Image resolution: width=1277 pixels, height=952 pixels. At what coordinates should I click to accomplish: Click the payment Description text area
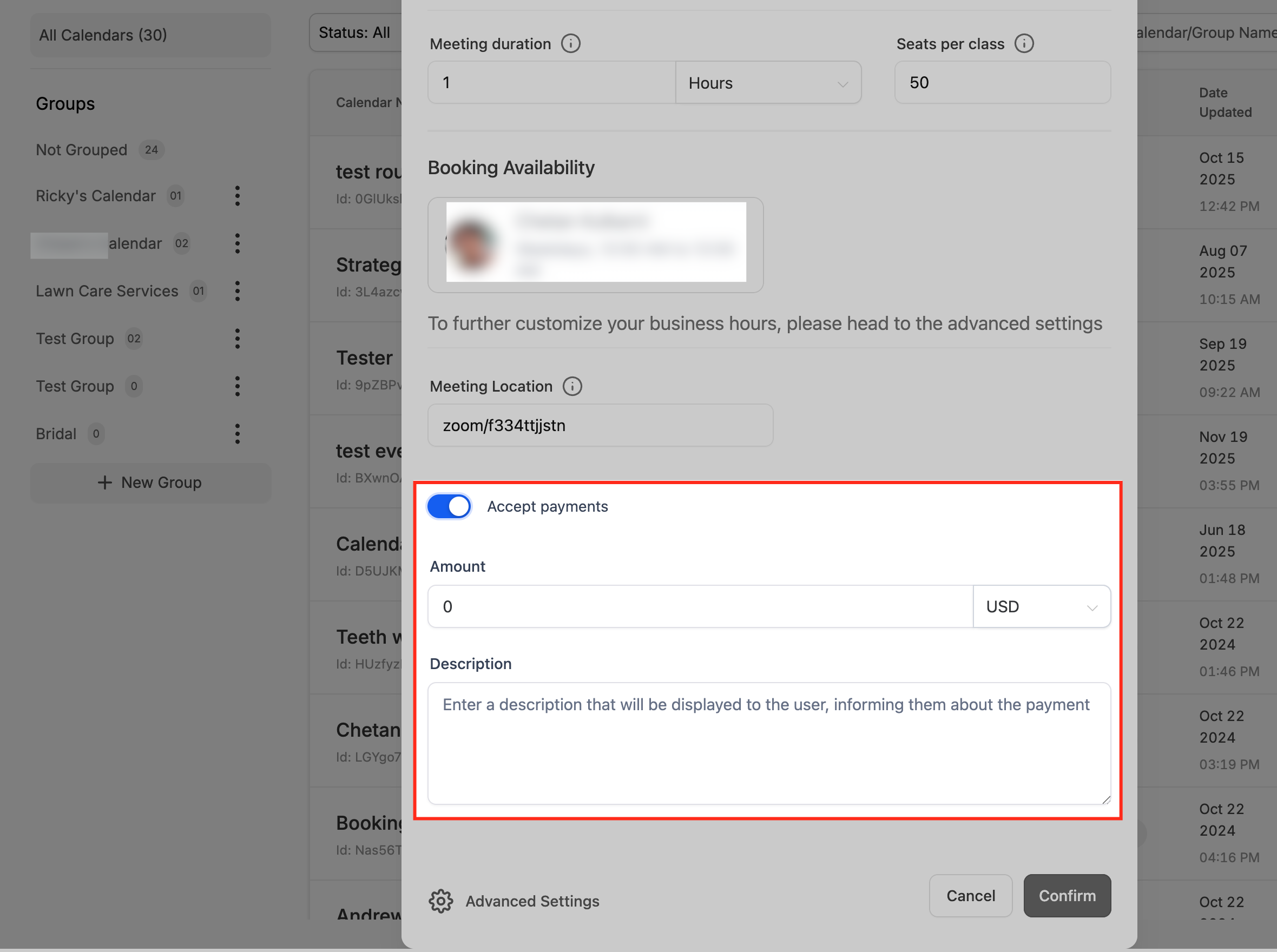[x=768, y=743]
